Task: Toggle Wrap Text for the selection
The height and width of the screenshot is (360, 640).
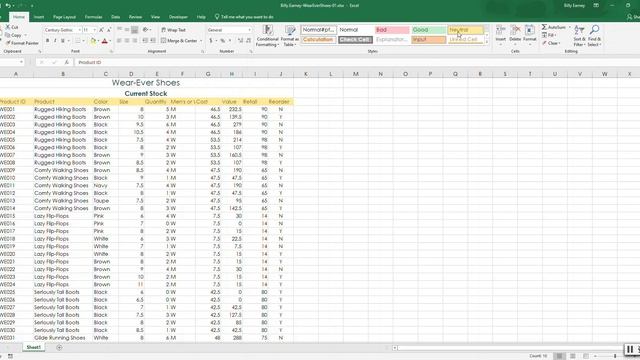Action: point(173,30)
